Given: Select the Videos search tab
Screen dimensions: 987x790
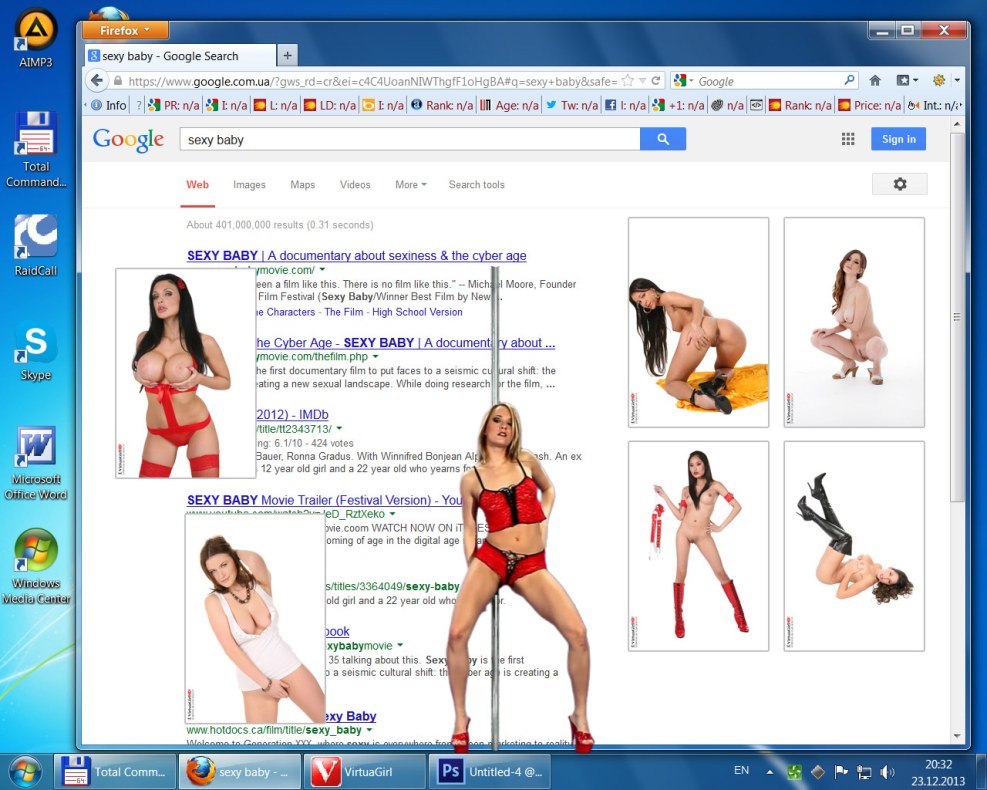Looking at the screenshot, I should point(355,185).
